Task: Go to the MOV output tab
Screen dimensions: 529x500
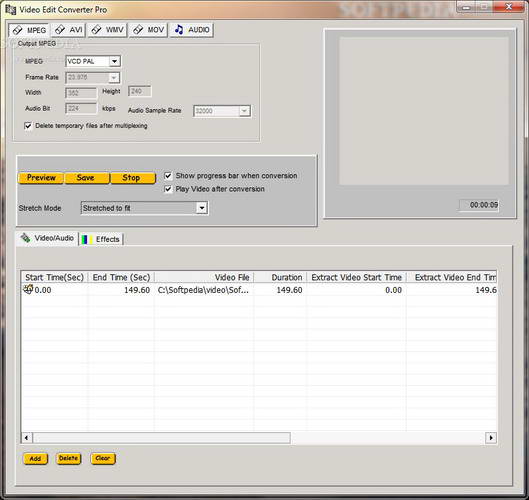Action: click(148, 30)
